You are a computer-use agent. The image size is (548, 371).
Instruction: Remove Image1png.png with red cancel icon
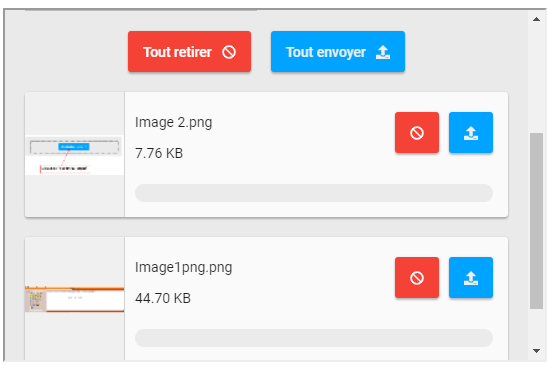(417, 277)
